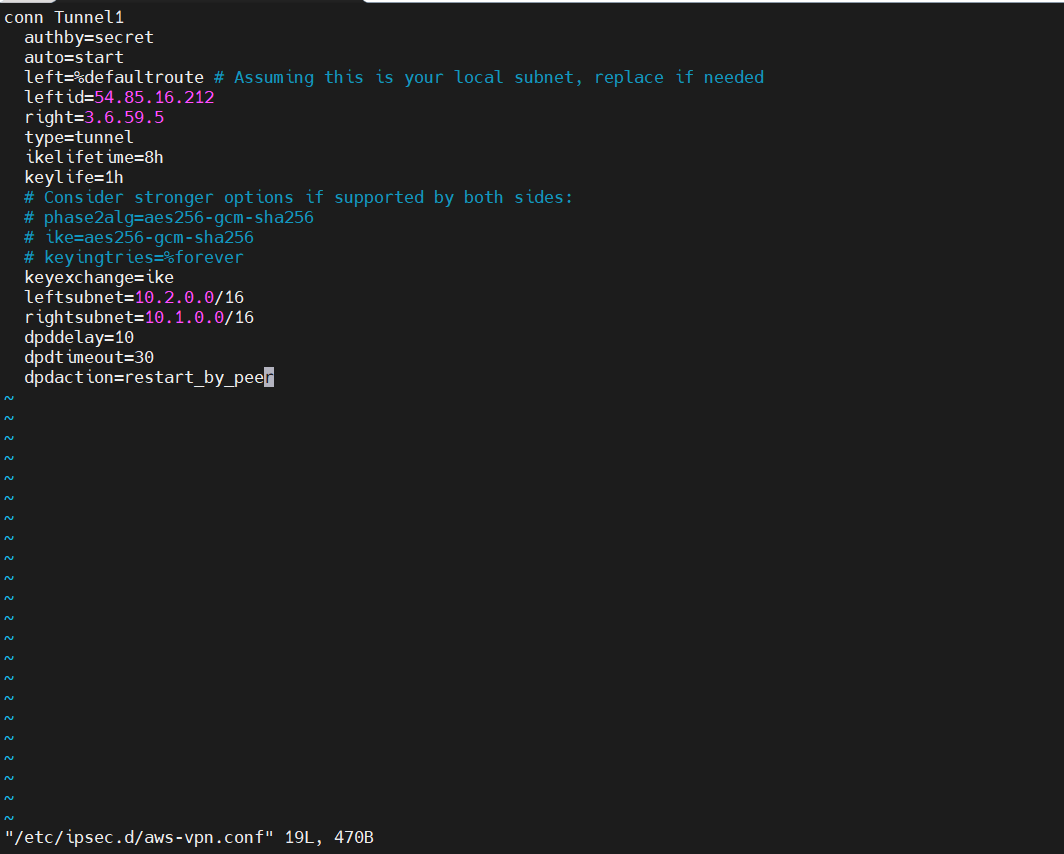Viewport: 1064px width, 854px height.
Task: Place cursor on 'ikelifetime=8h'
Action: [x=94, y=158]
